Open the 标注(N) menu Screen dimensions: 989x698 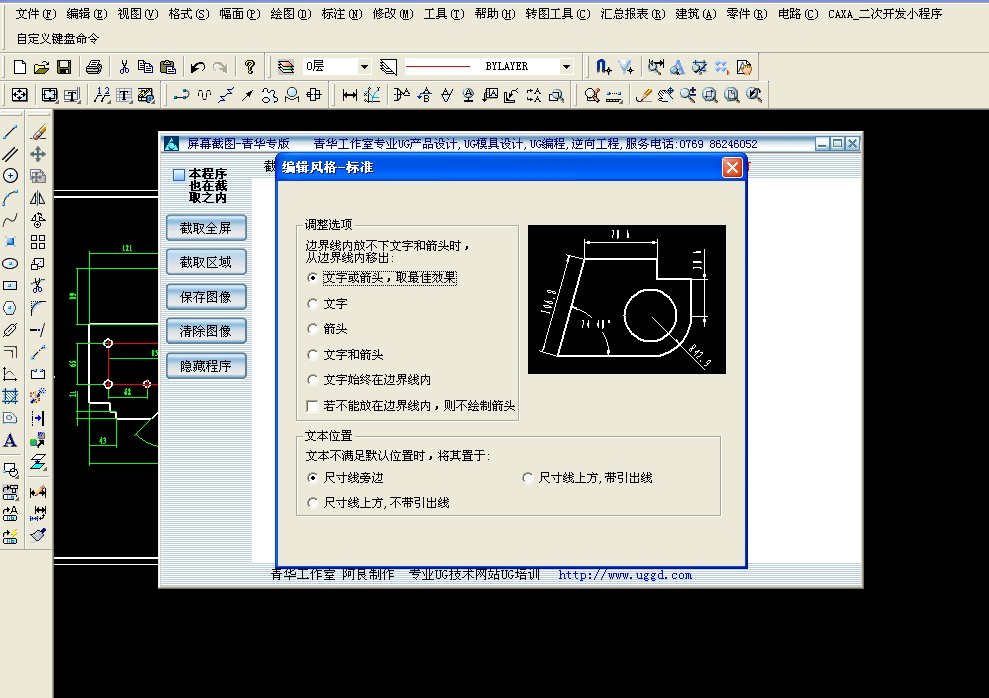click(x=342, y=13)
